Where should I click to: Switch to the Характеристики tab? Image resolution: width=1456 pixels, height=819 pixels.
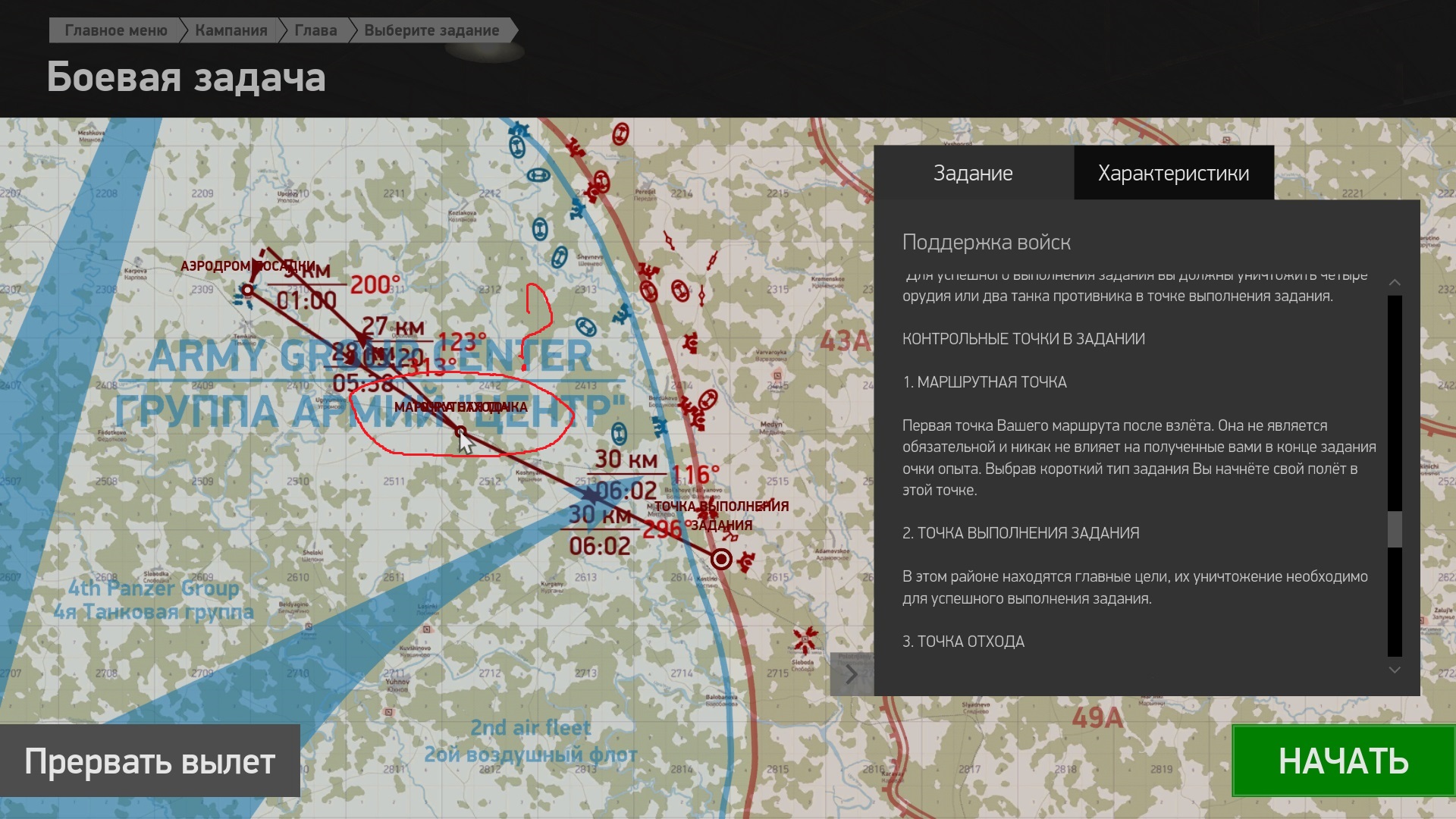coord(1173,173)
